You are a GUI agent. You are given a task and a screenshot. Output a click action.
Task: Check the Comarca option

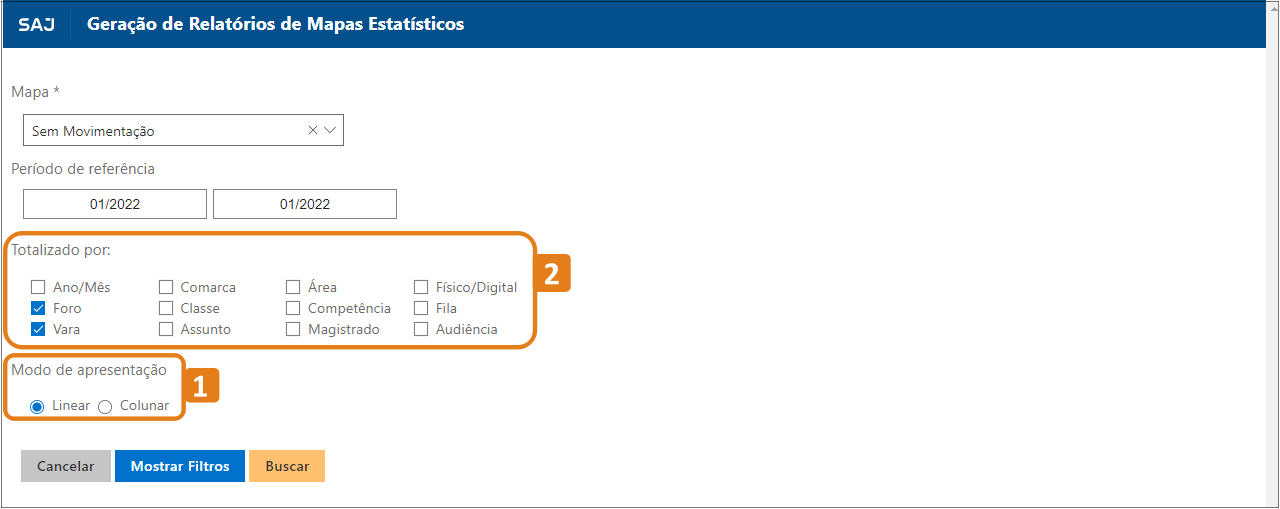click(166, 287)
